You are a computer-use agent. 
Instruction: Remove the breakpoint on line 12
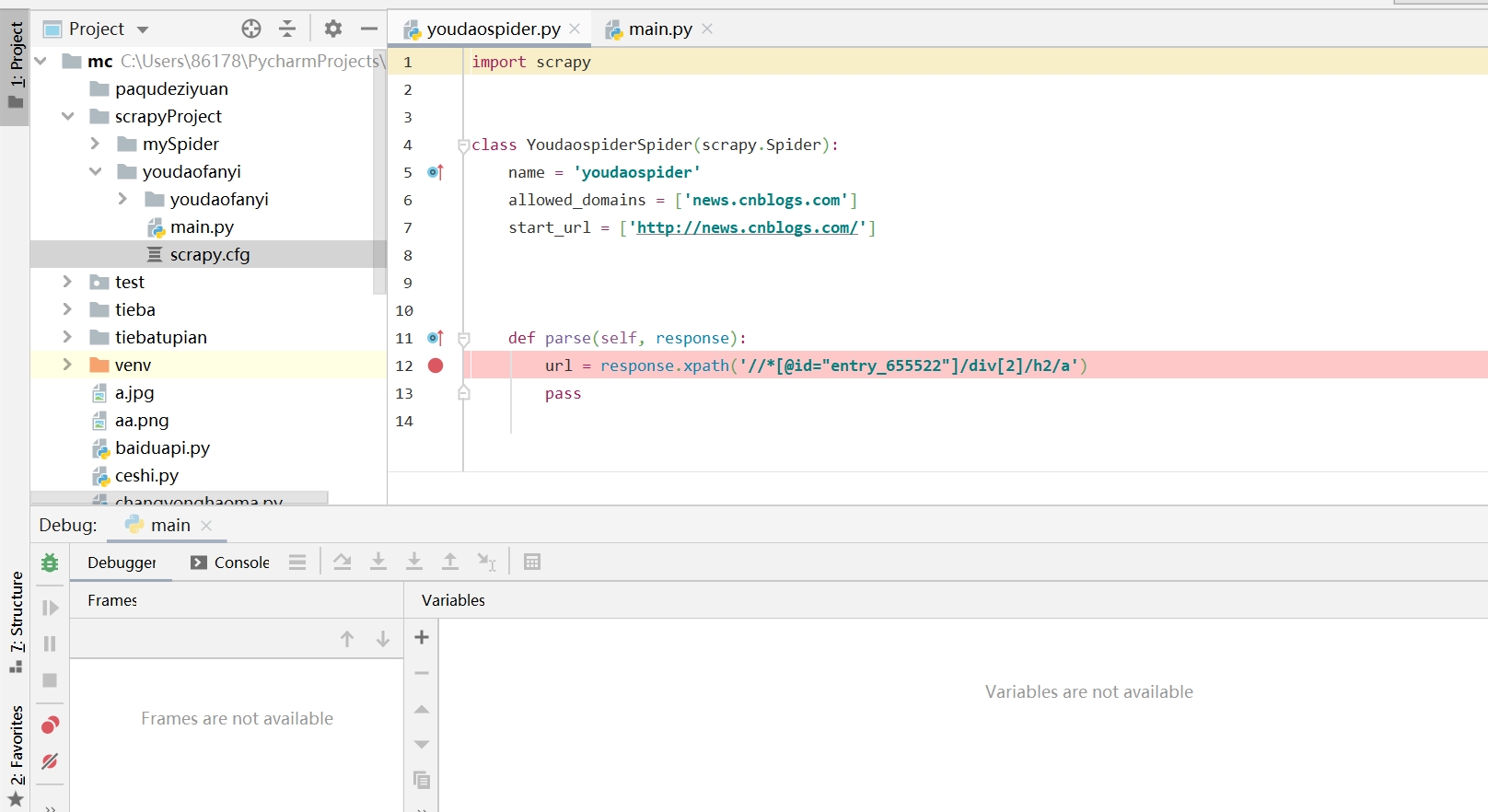(x=436, y=365)
